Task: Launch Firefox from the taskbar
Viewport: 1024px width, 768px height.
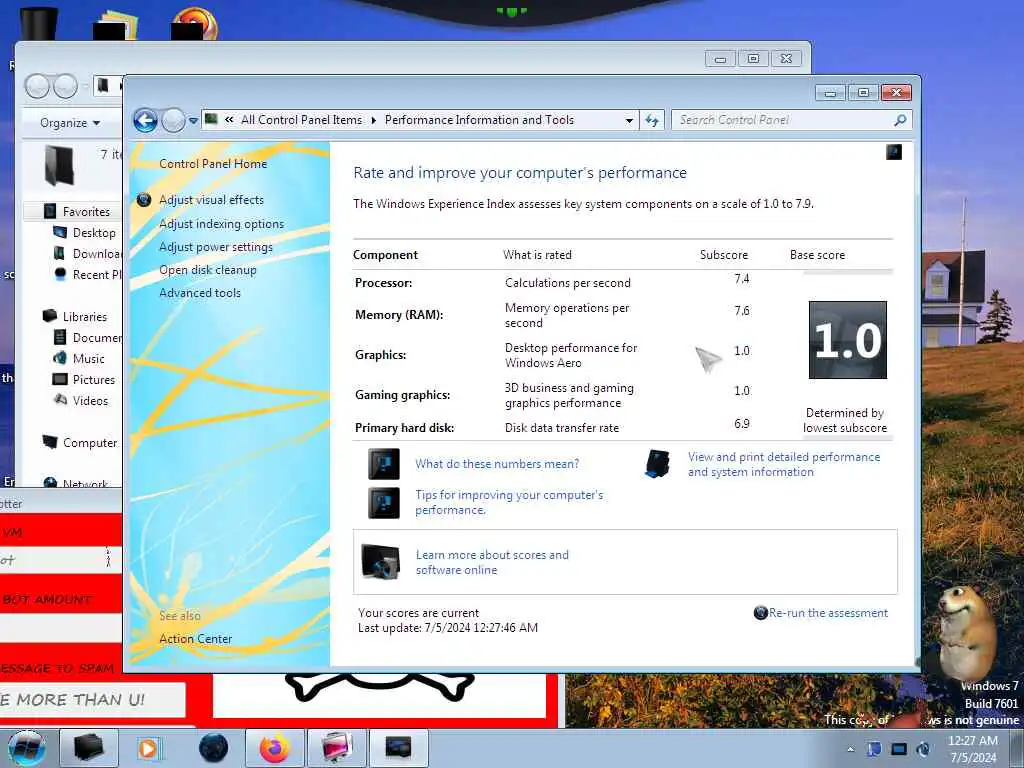Action: [275, 748]
